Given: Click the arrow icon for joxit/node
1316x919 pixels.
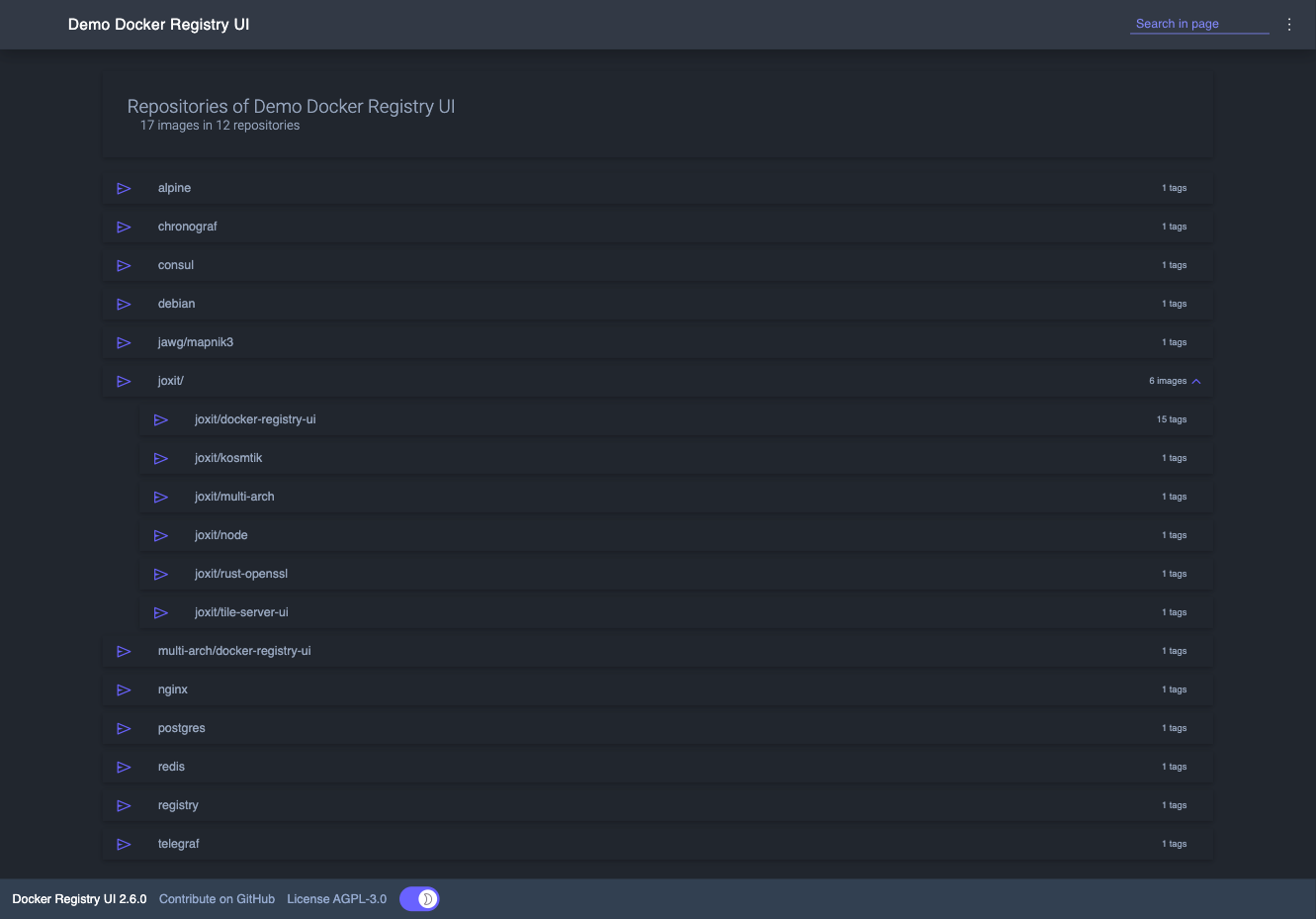Looking at the screenshot, I should click(x=160, y=535).
